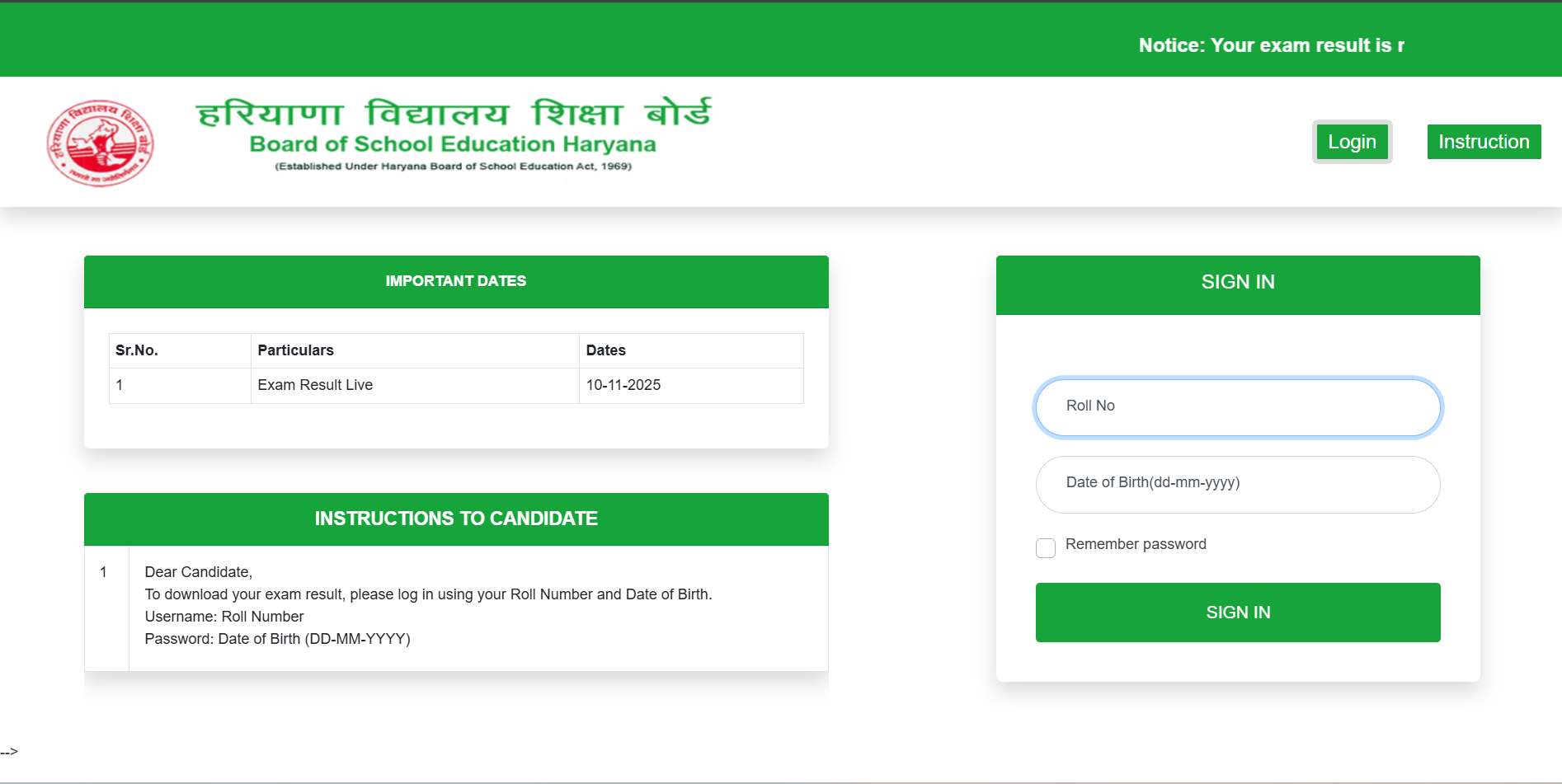Click the SIGN IN panel title
The width and height of the screenshot is (1562, 784).
(1237, 282)
